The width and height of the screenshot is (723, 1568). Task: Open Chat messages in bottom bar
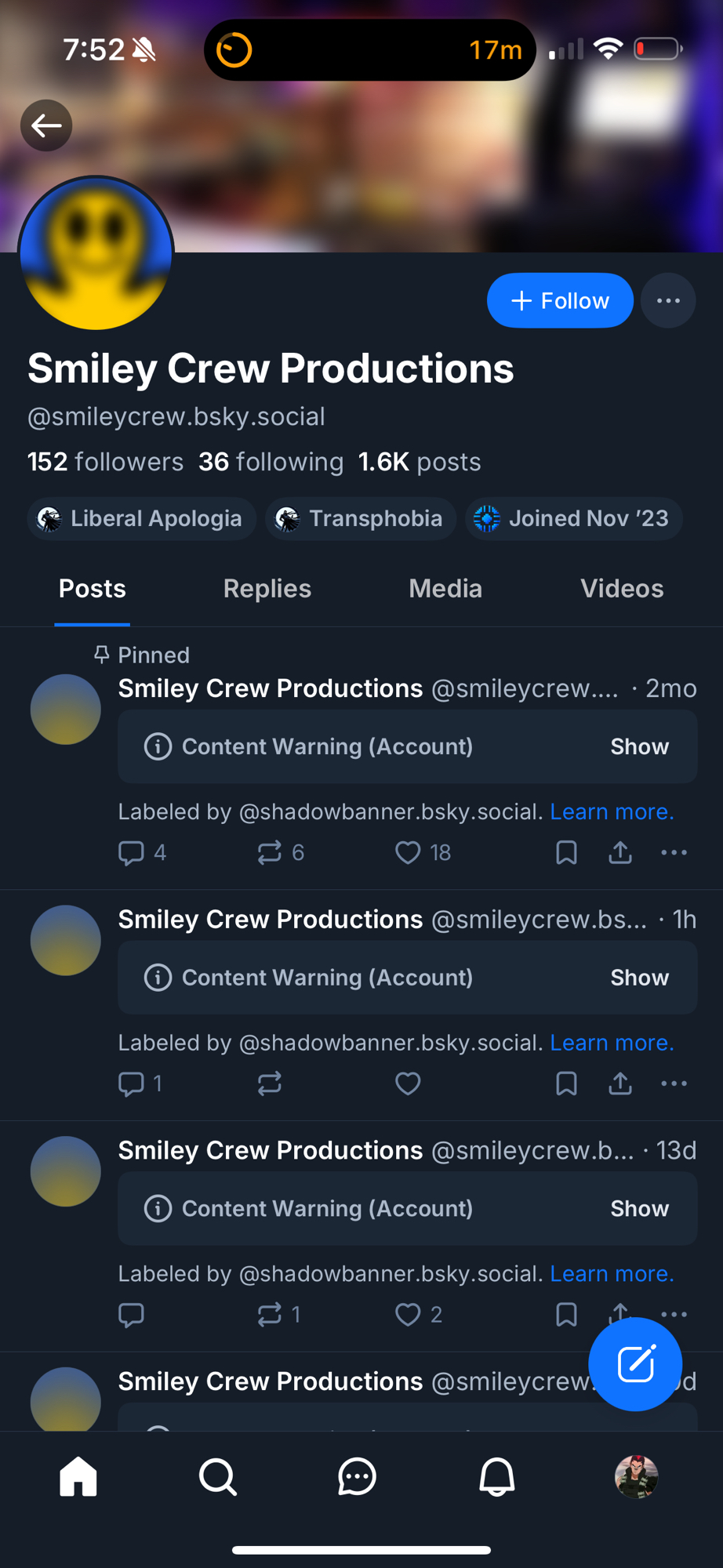point(357,1477)
